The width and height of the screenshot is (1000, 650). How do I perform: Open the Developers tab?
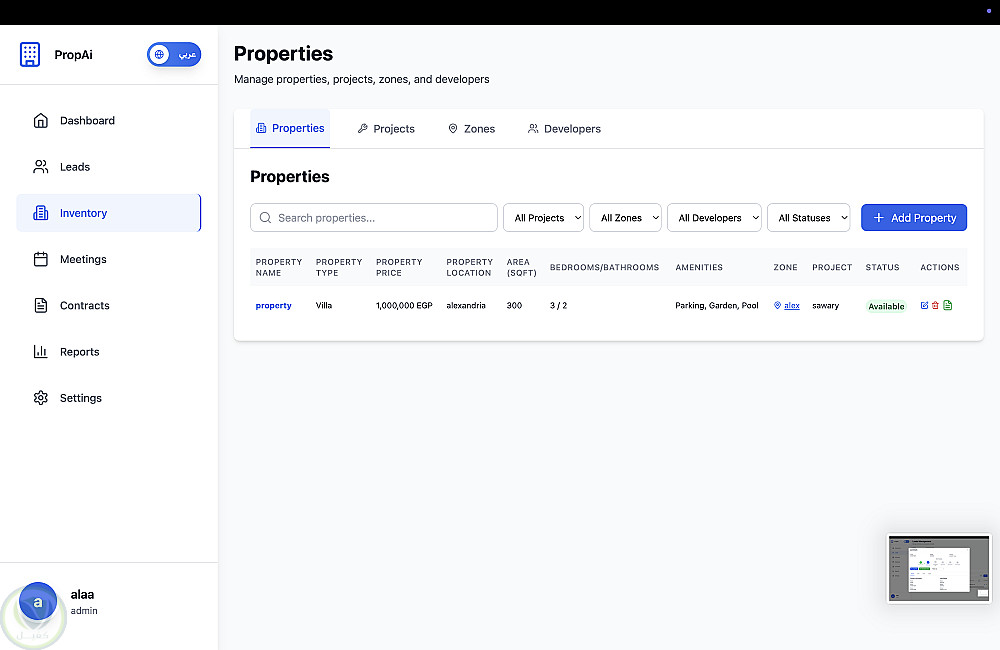click(564, 129)
